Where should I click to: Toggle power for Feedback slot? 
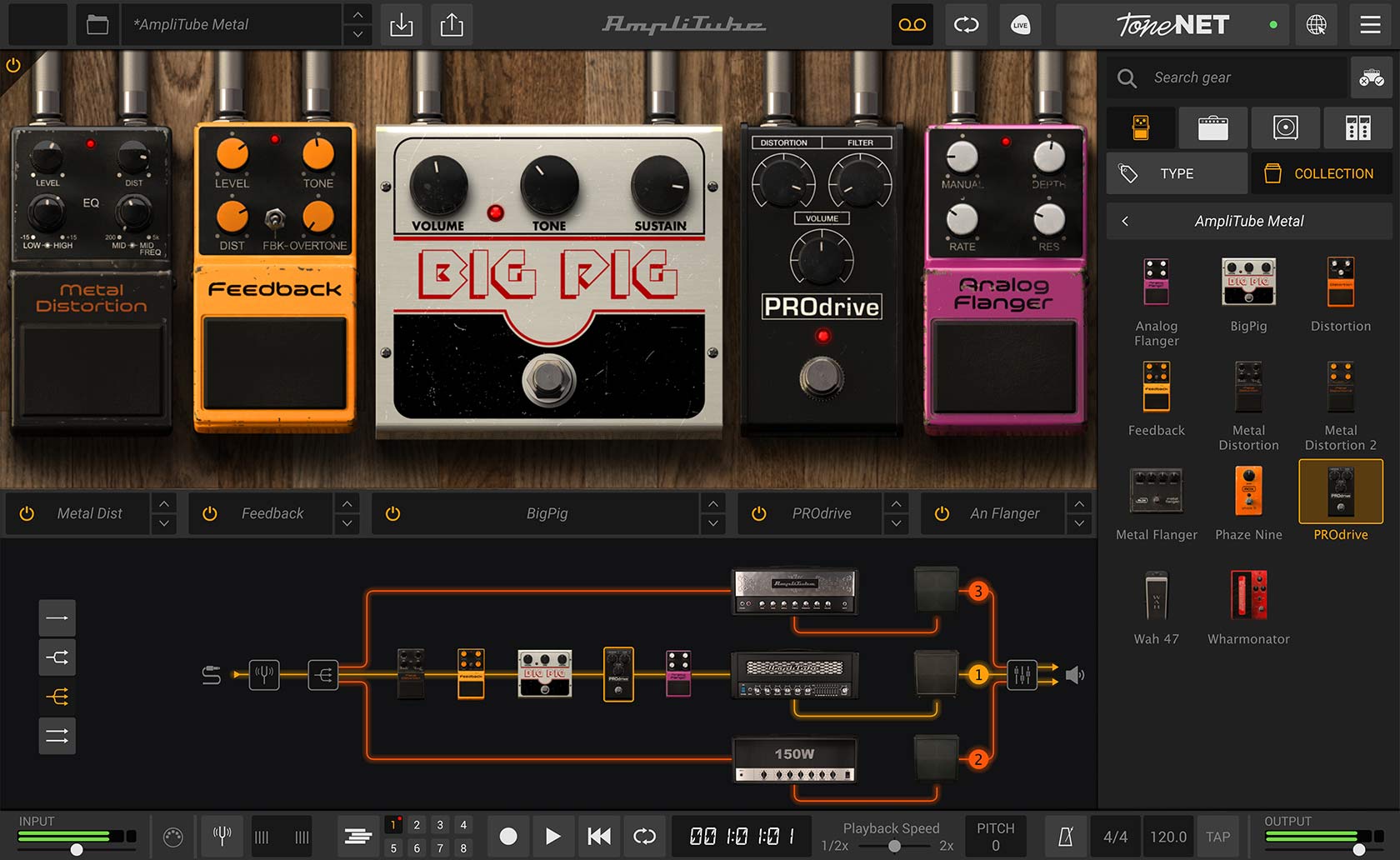click(210, 513)
